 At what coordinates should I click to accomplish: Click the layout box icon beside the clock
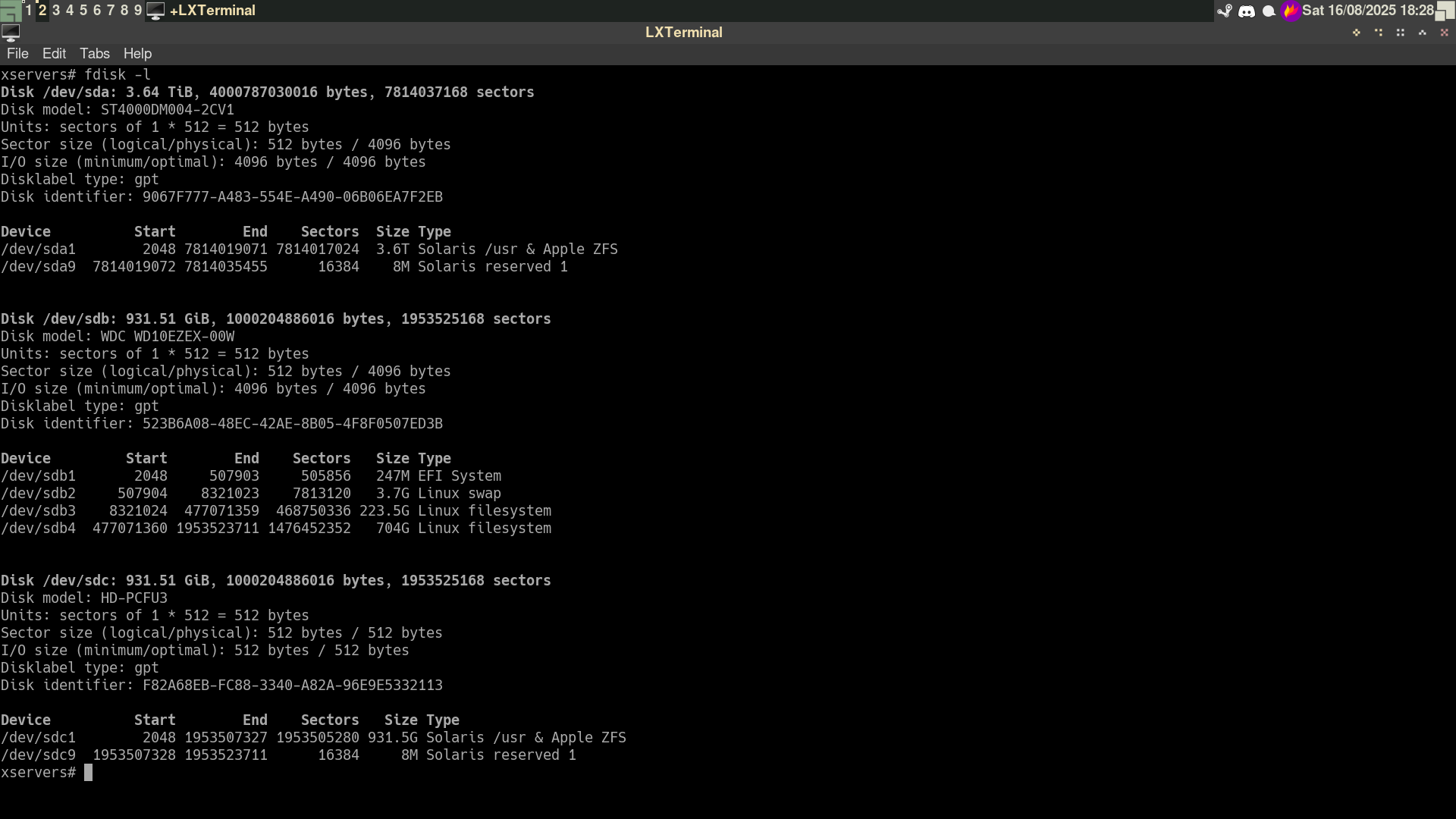(1445, 11)
